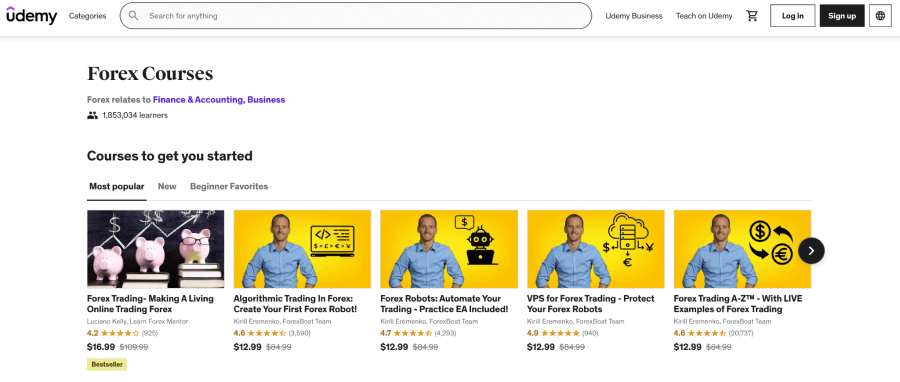Click the Courses to get you started heading

[x=170, y=156]
